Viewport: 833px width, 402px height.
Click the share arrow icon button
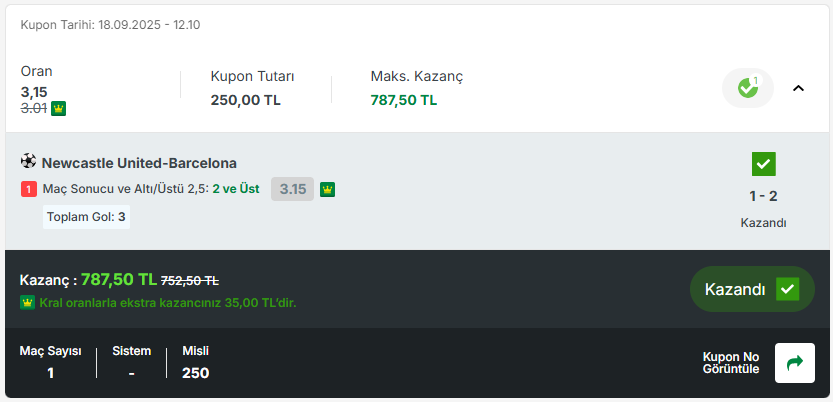click(x=795, y=363)
